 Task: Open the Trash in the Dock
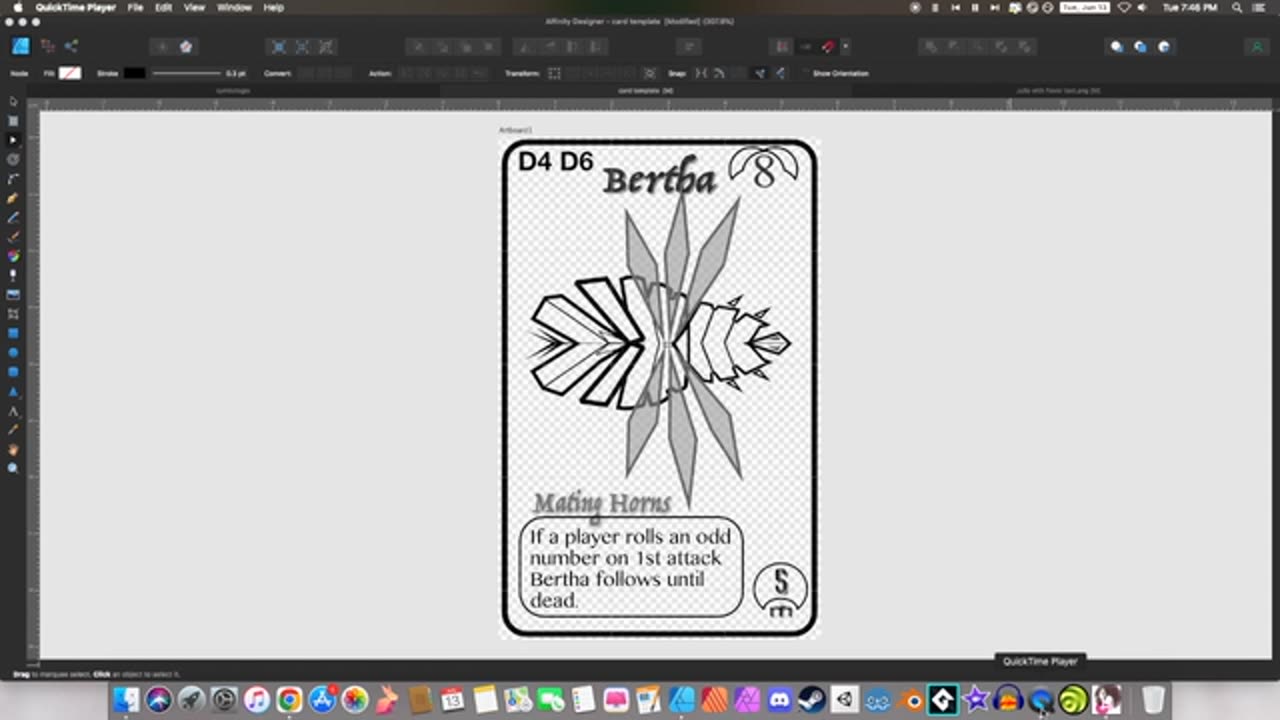point(1152,699)
